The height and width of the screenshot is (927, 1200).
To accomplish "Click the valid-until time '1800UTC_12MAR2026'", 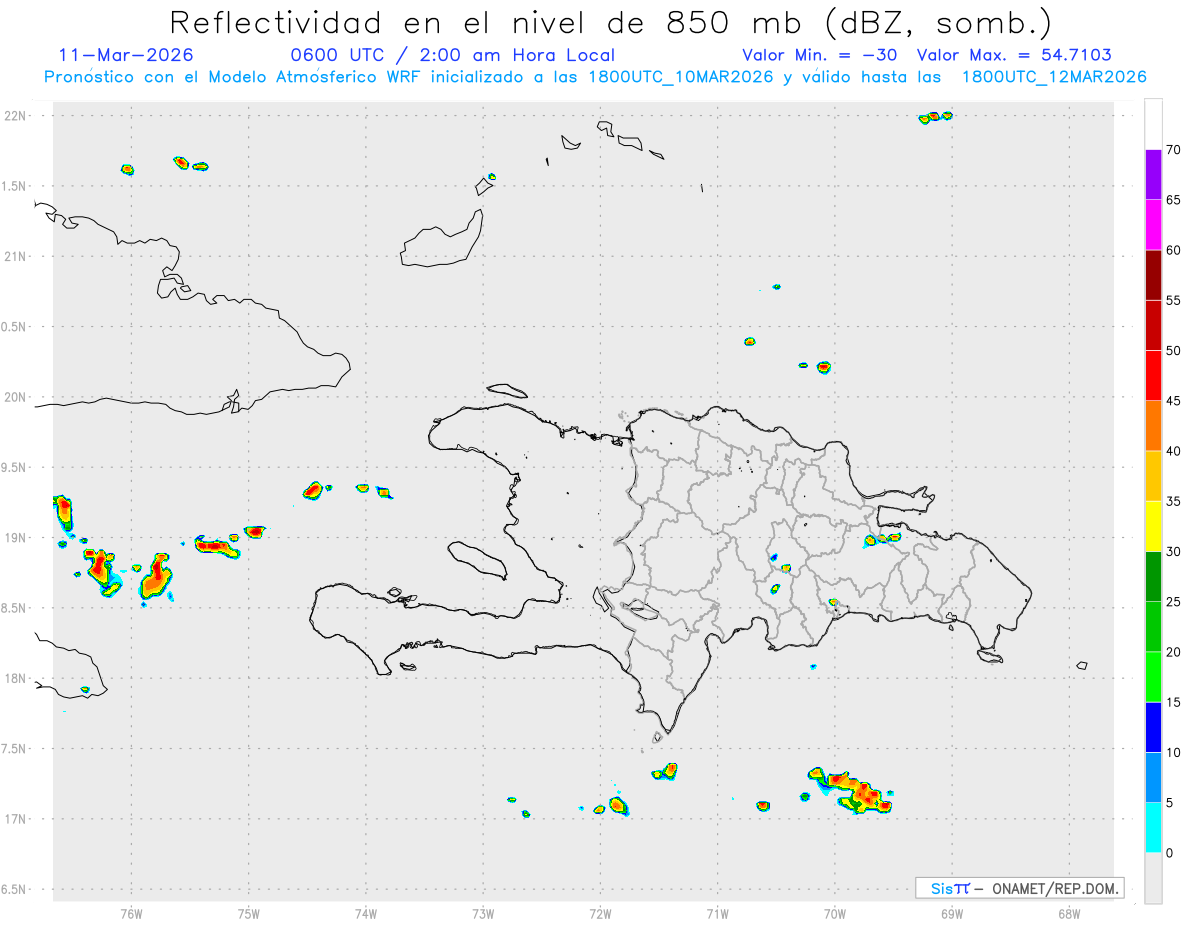I will [x=1054, y=77].
